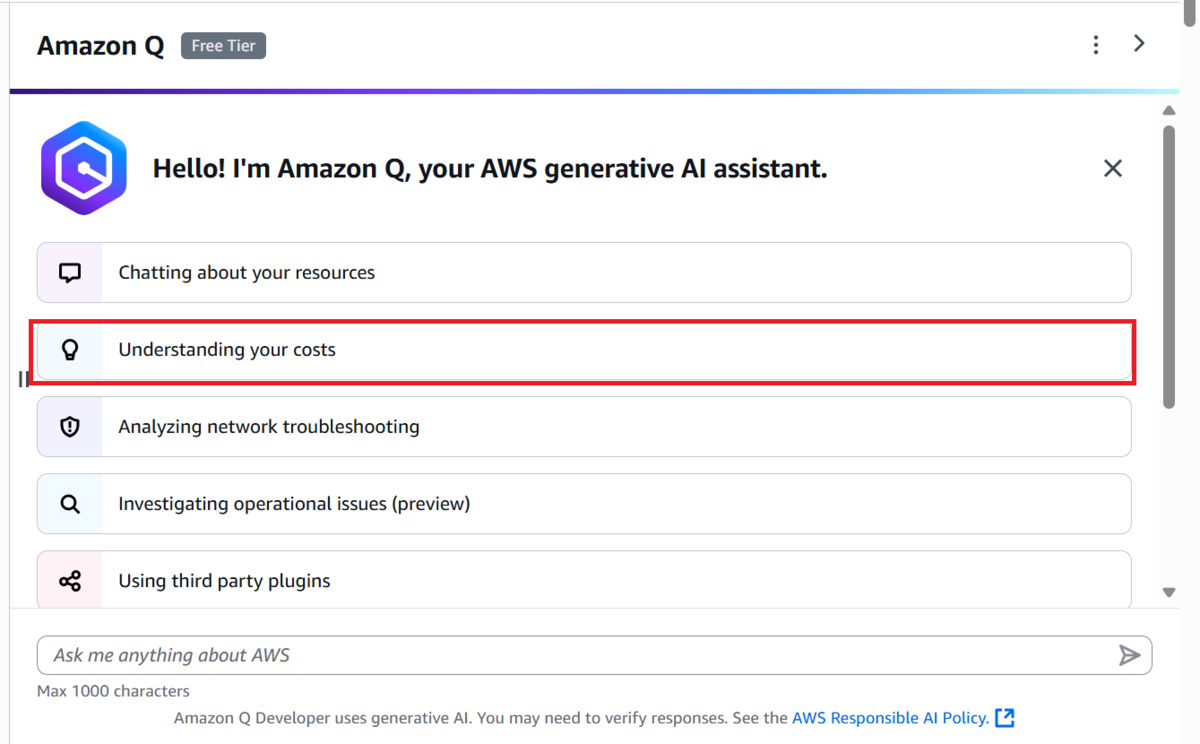The width and height of the screenshot is (1200, 744).
Task: Select Understanding your costs option
Action: [584, 350]
